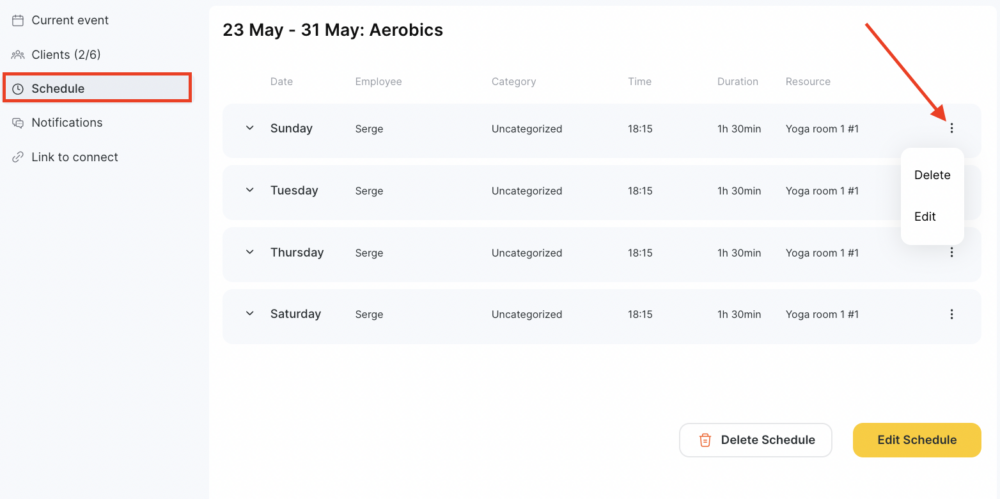This screenshot has height=499, width=1000.
Task: Expand the Saturday schedule row
Action: 250,314
